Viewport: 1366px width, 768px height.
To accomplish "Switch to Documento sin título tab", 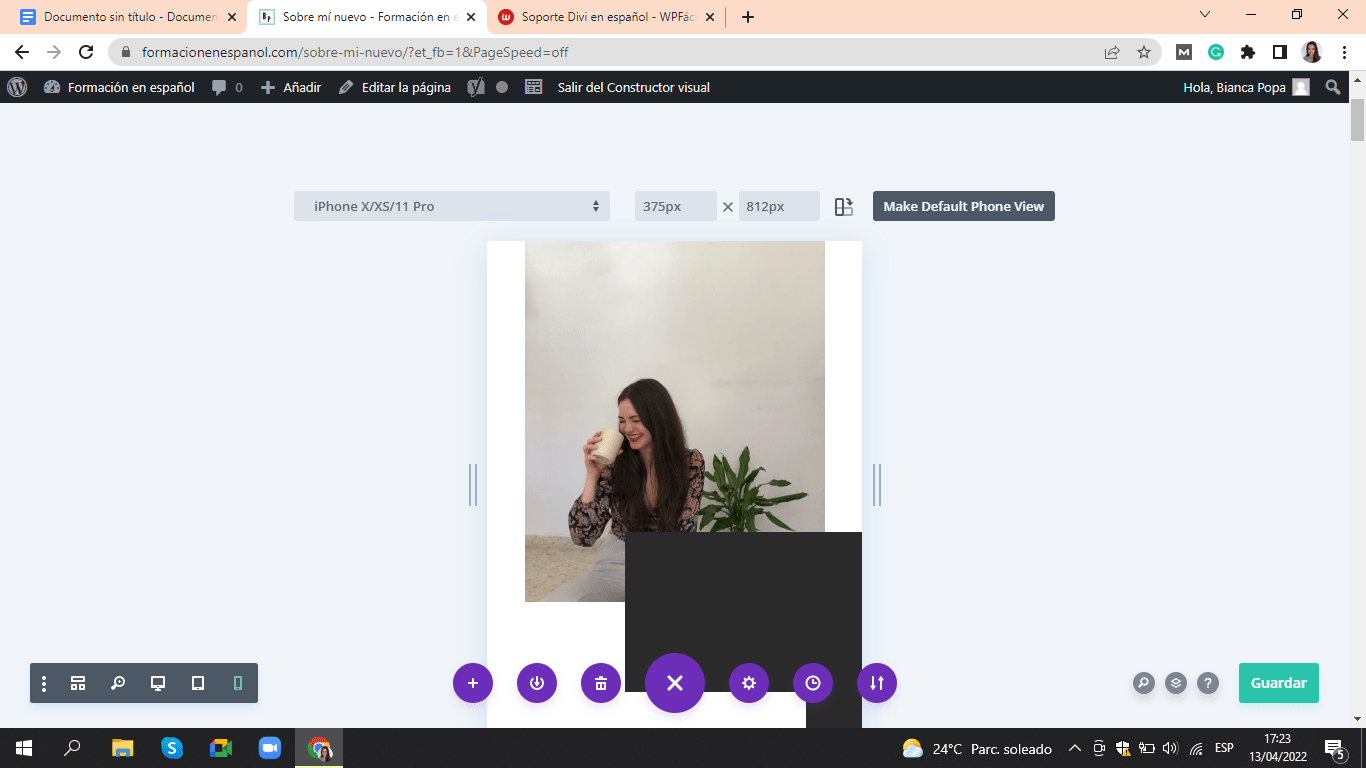I will pos(128,17).
